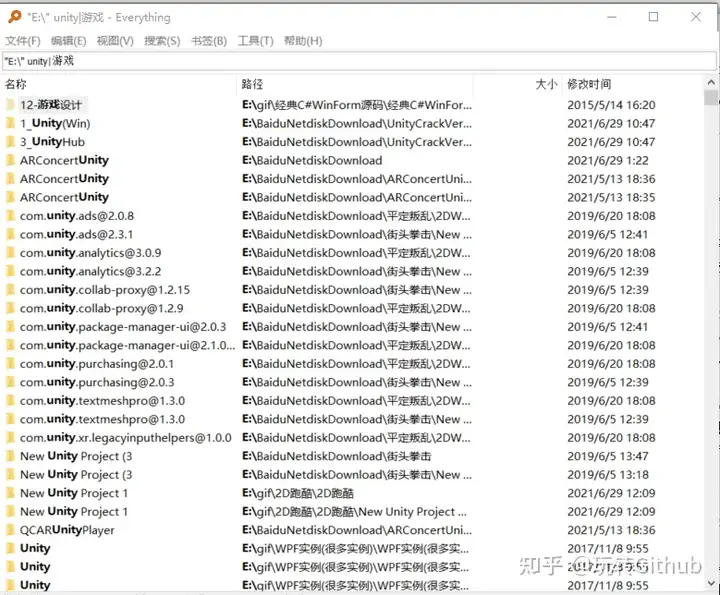This screenshot has width=720, height=595.
Task: Open the 视图(V) menu
Action: tap(115, 41)
